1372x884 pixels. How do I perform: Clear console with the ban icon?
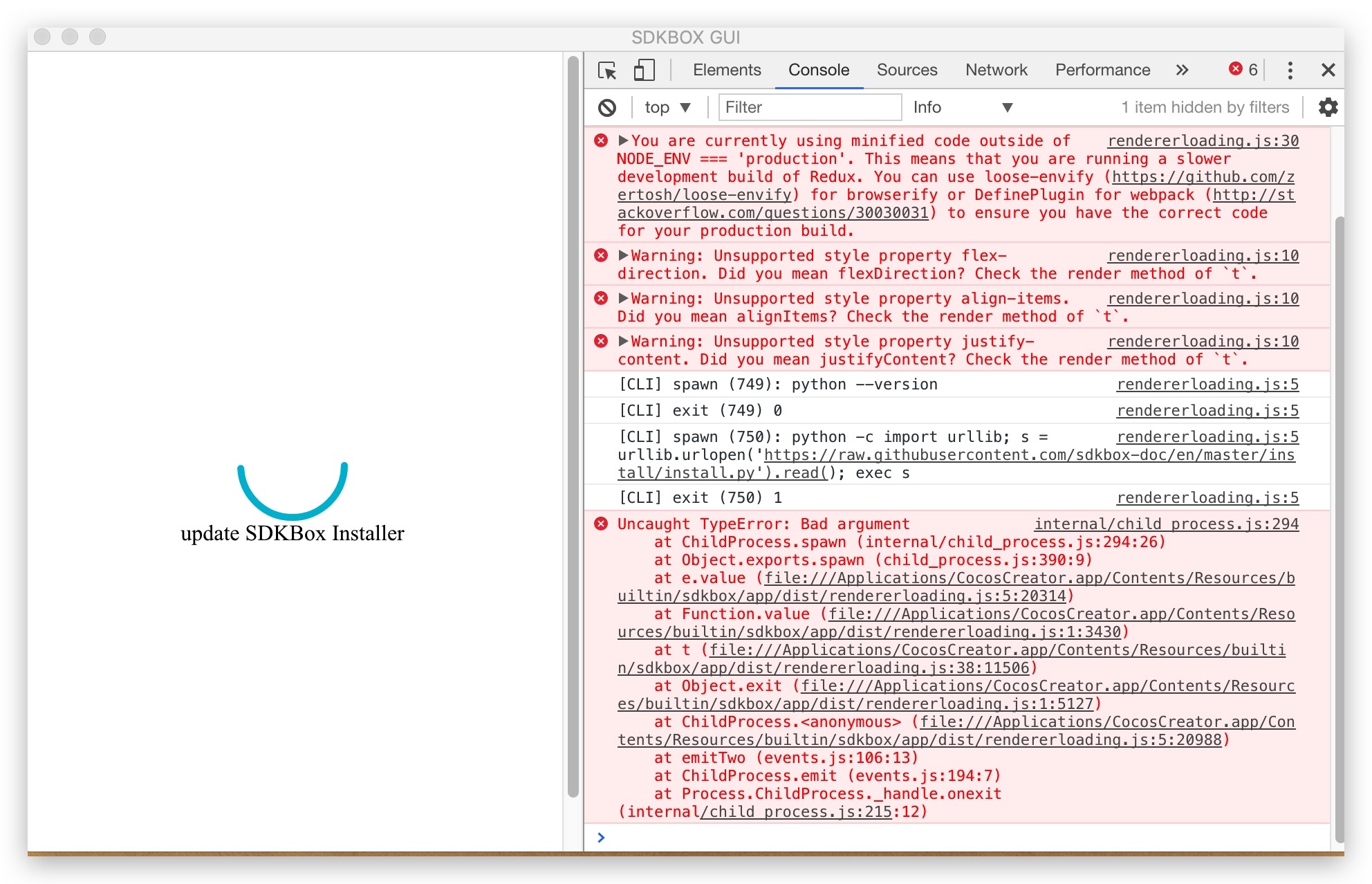pyautogui.click(x=607, y=107)
